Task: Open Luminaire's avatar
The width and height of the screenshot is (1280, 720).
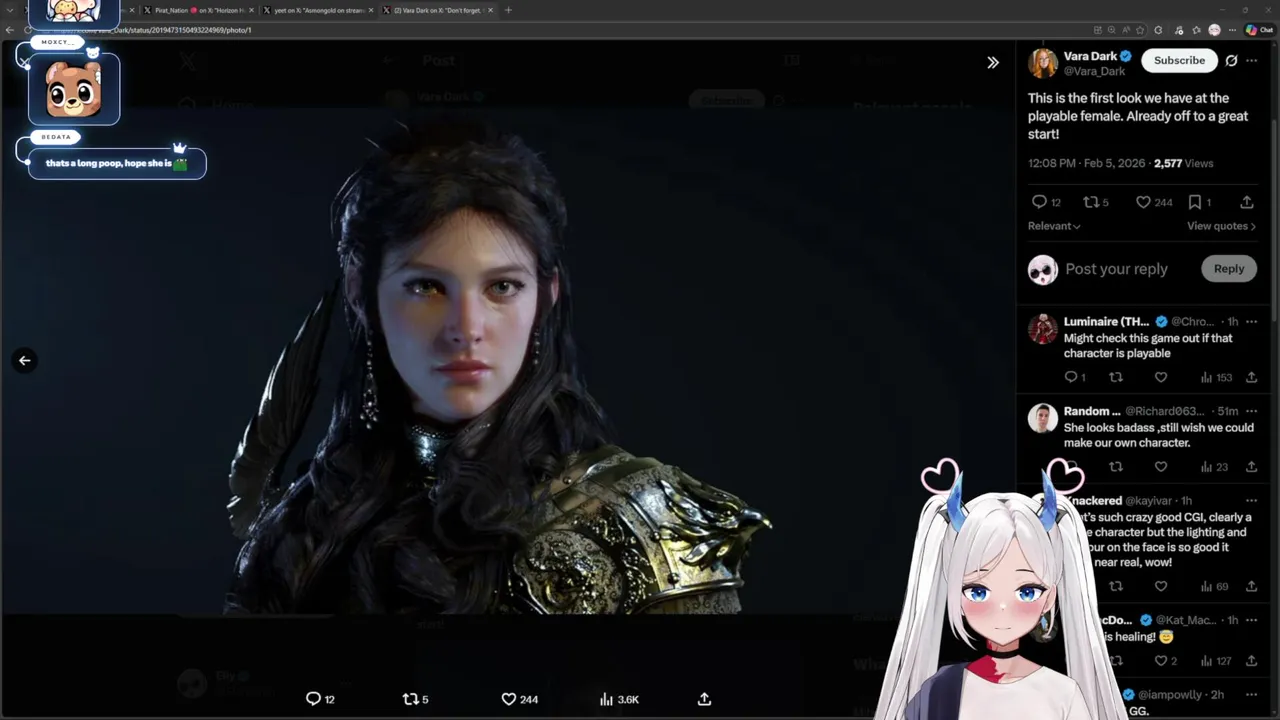Action: pyautogui.click(x=1042, y=329)
